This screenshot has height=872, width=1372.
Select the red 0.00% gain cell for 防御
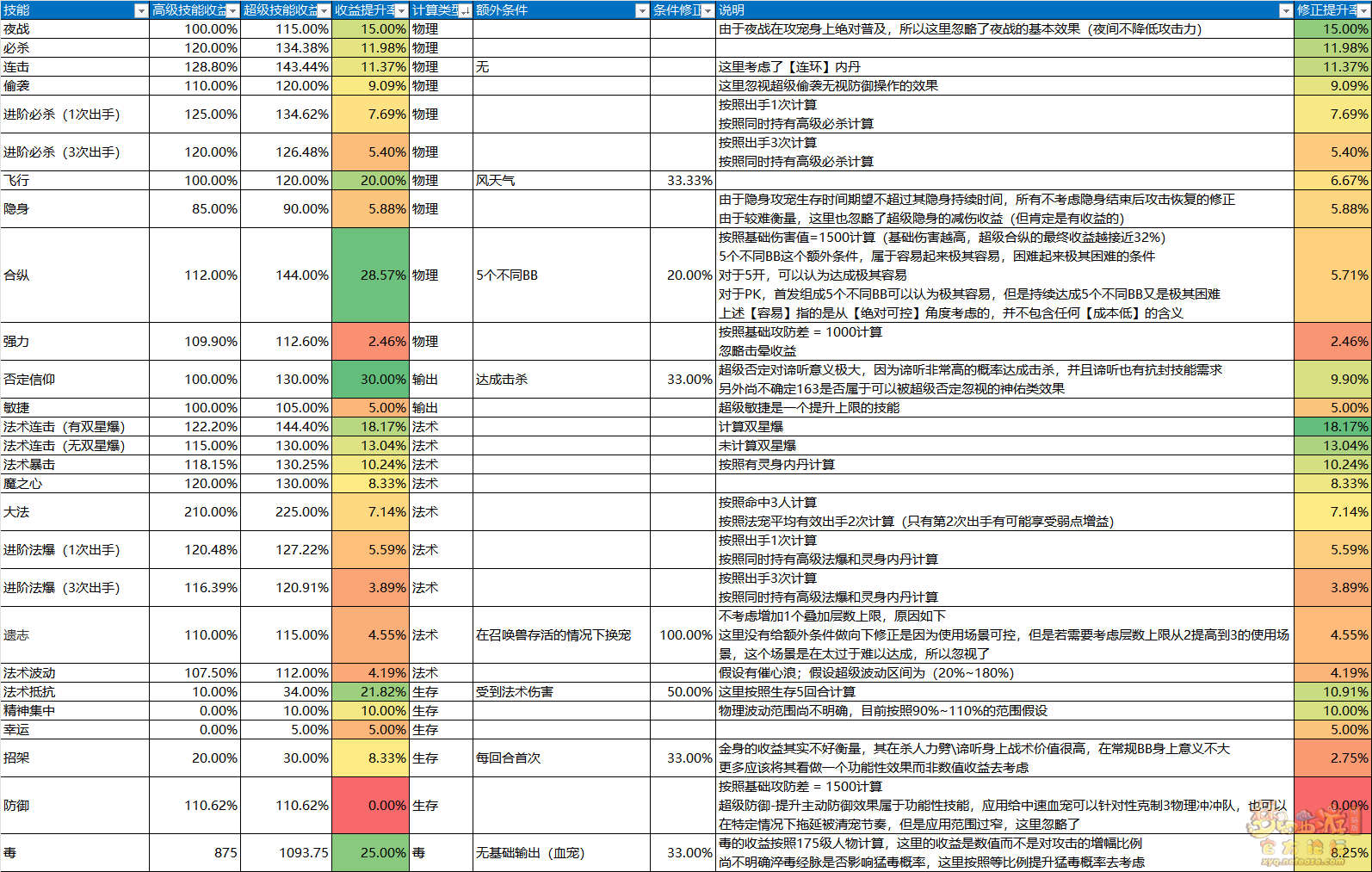(x=371, y=806)
